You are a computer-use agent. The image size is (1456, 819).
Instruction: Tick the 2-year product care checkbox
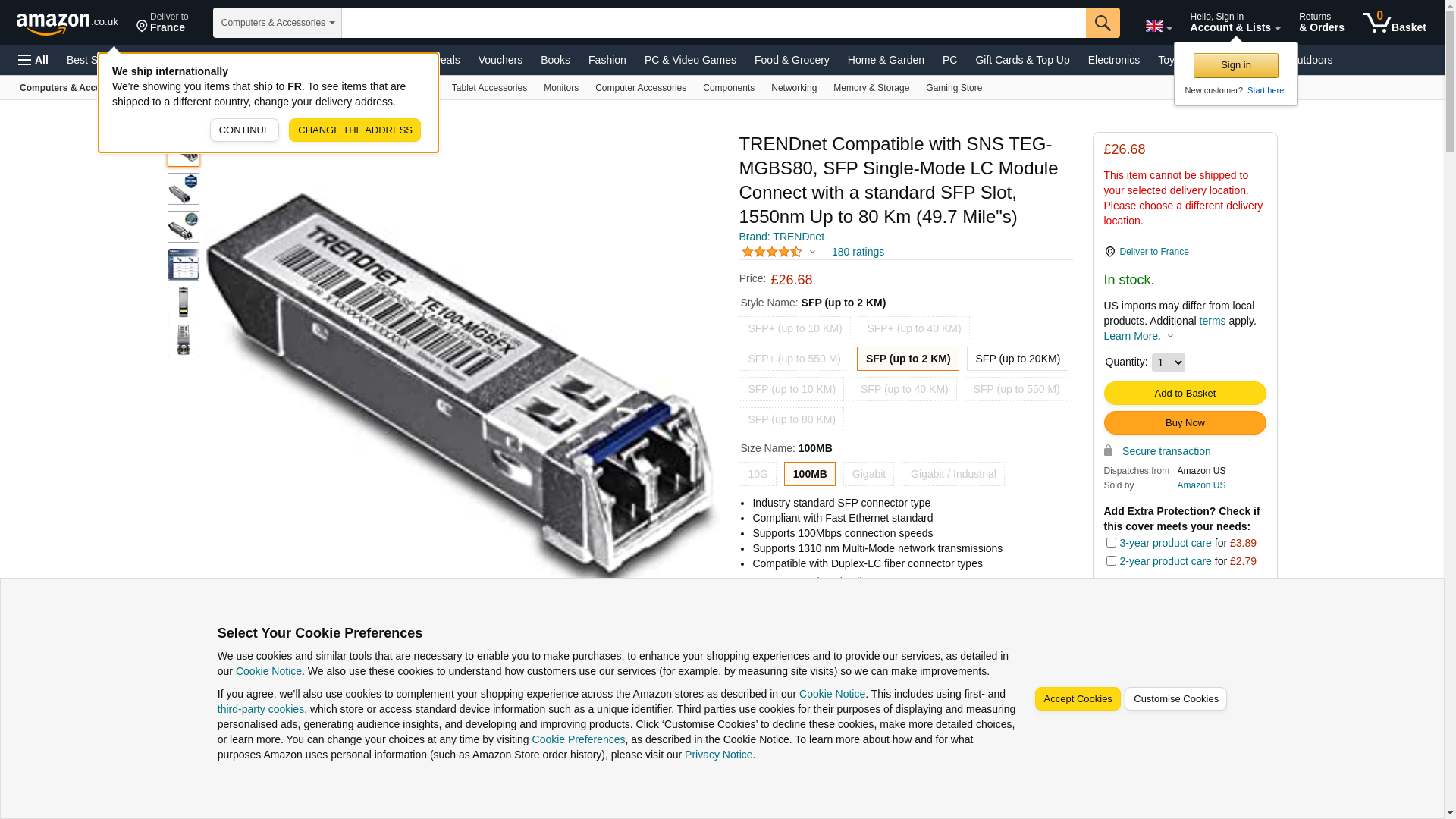tap(1111, 561)
